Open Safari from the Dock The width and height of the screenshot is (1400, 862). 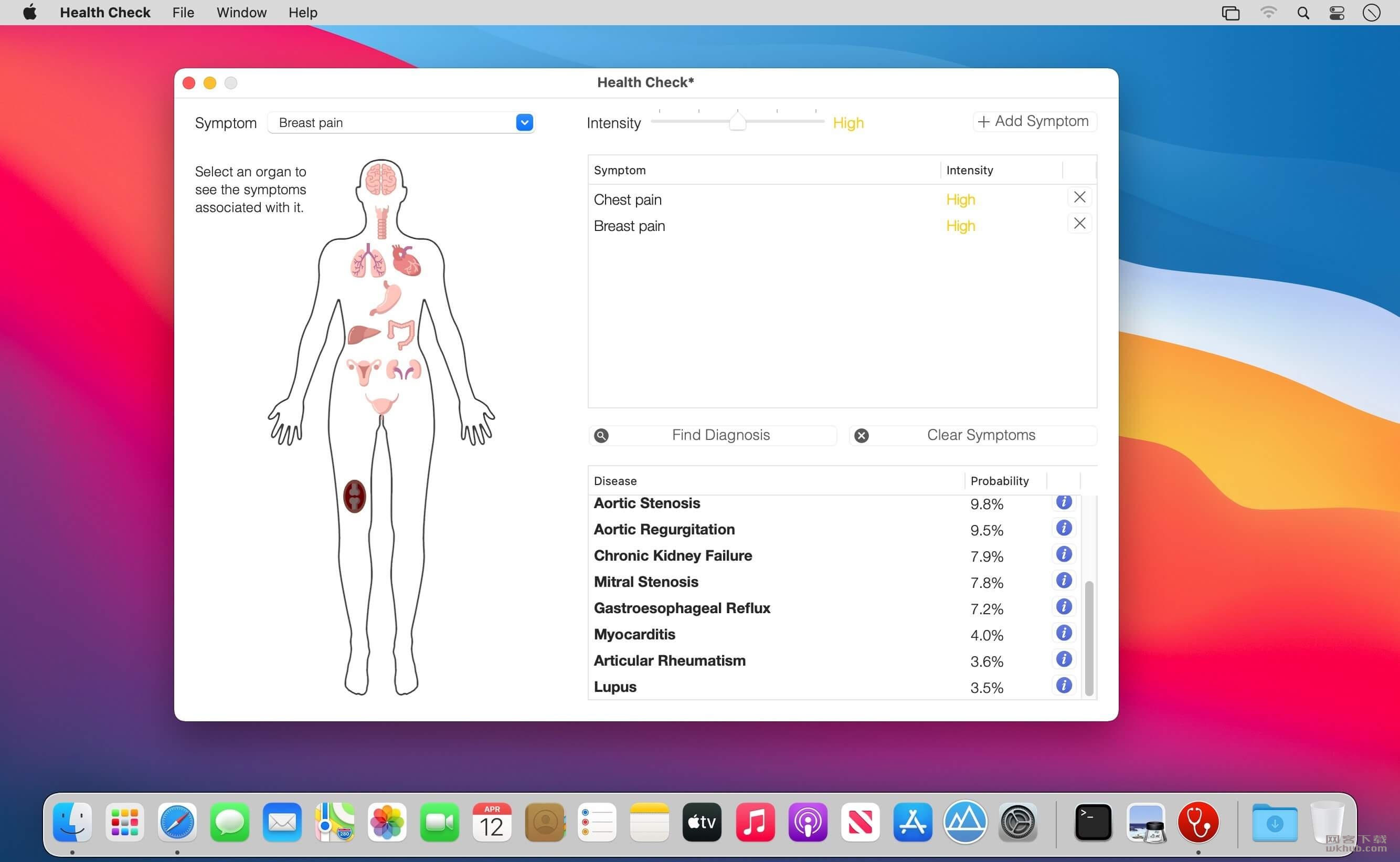coord(177,822)
